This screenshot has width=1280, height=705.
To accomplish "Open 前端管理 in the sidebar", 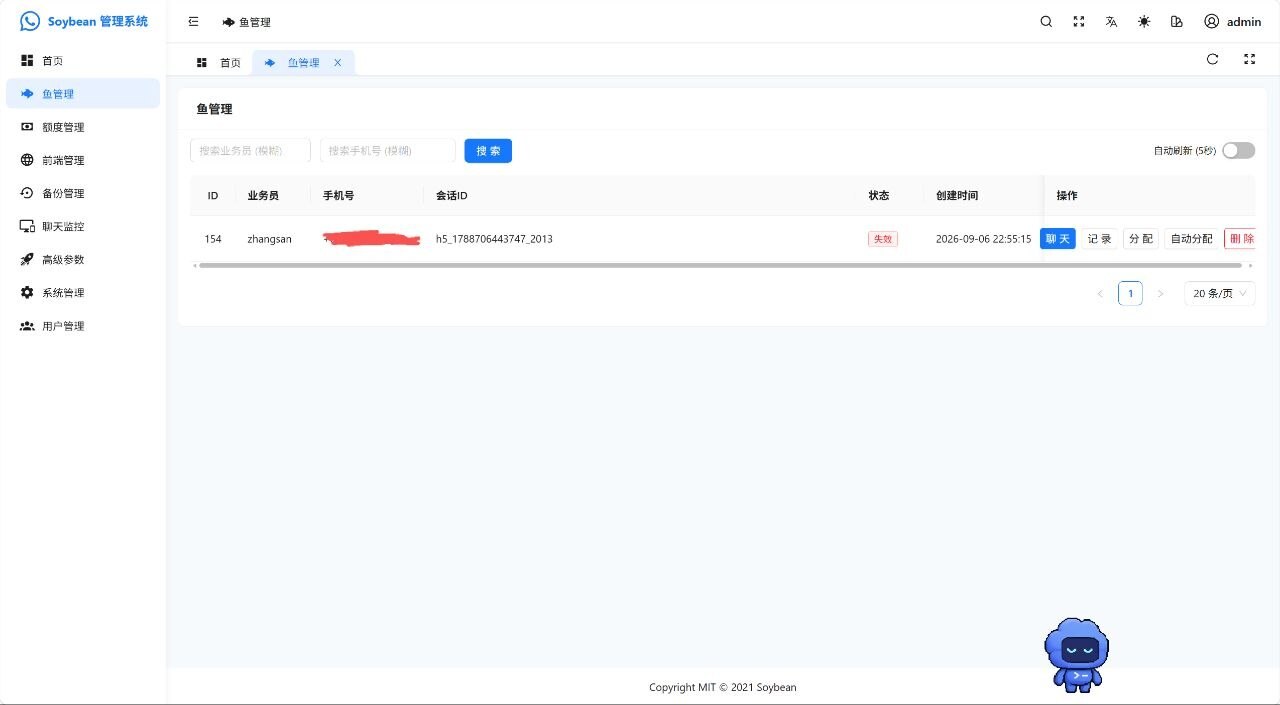I will [83, 160].
